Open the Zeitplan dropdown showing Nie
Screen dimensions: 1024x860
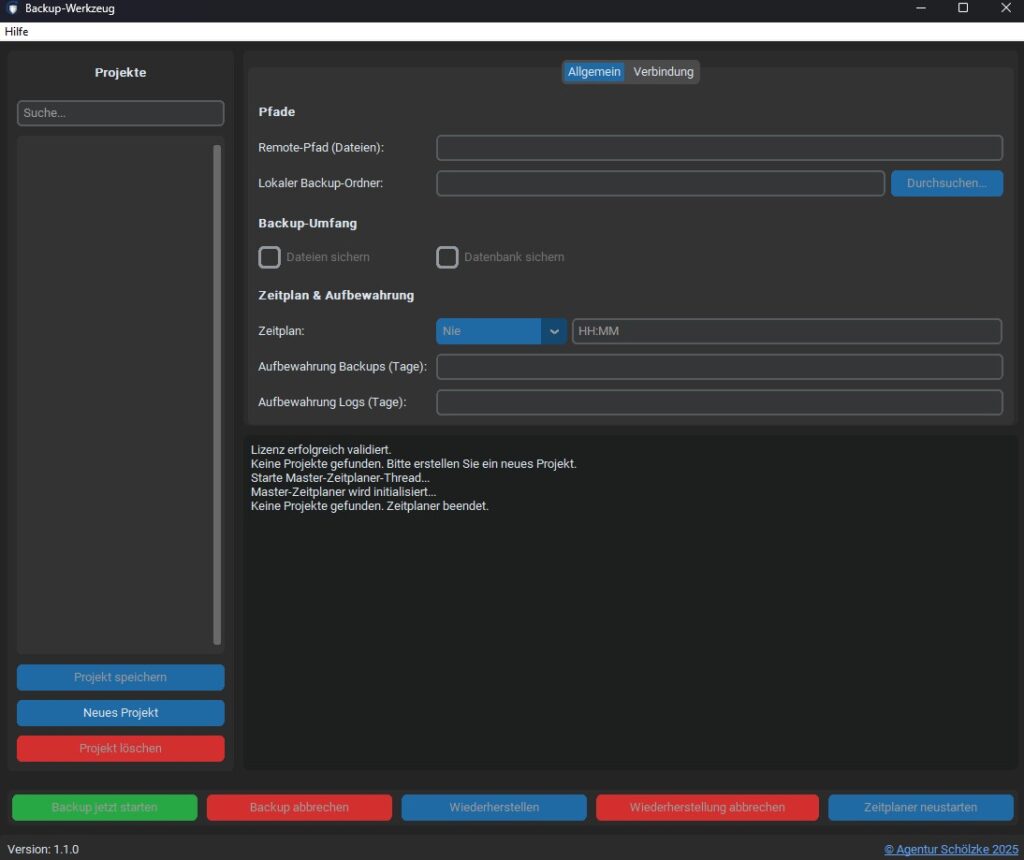(x=501, y=331)
